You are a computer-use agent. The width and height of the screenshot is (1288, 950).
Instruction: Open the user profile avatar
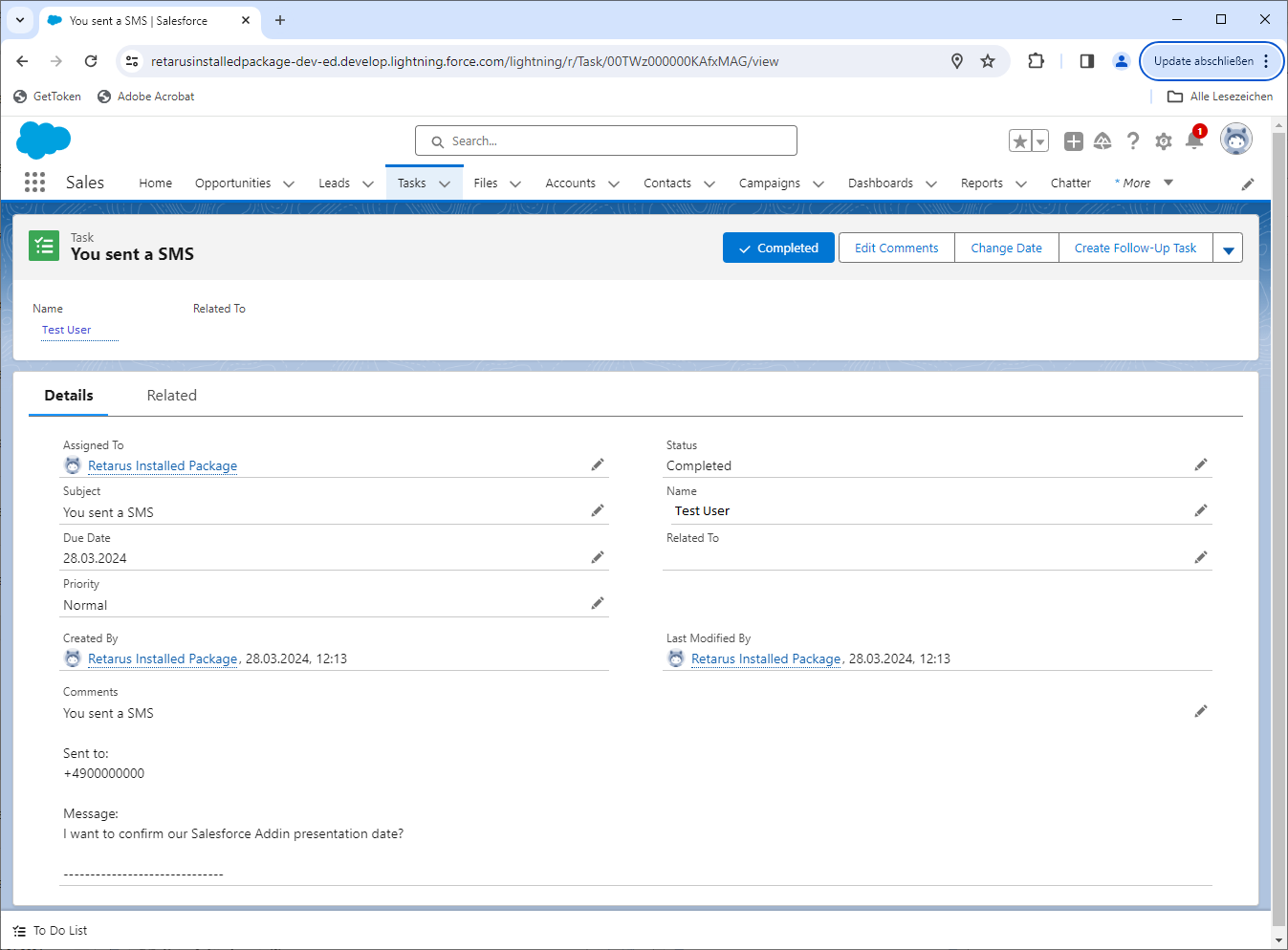(1235, 140)
